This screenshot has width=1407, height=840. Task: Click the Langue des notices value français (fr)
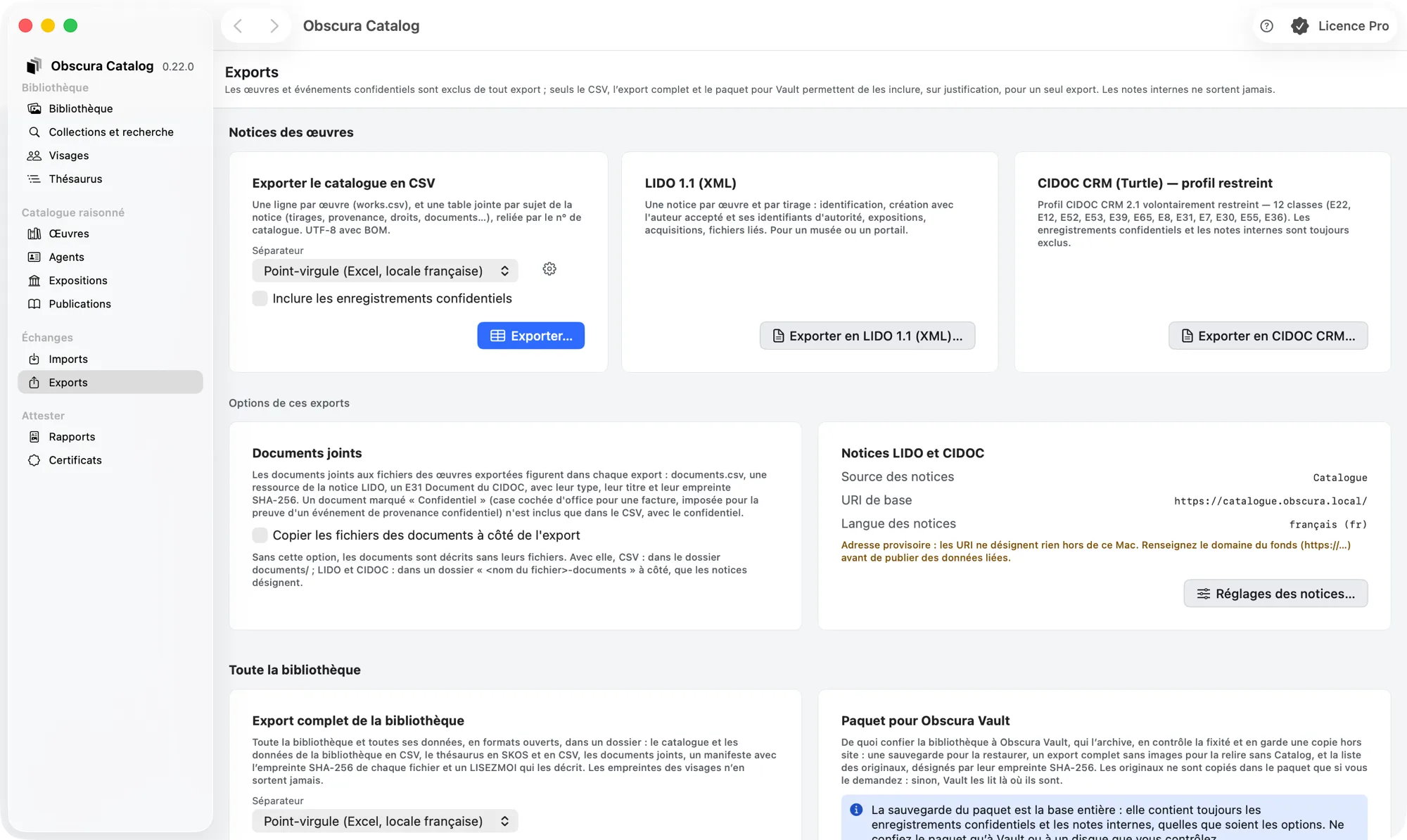coord(1328,525)
